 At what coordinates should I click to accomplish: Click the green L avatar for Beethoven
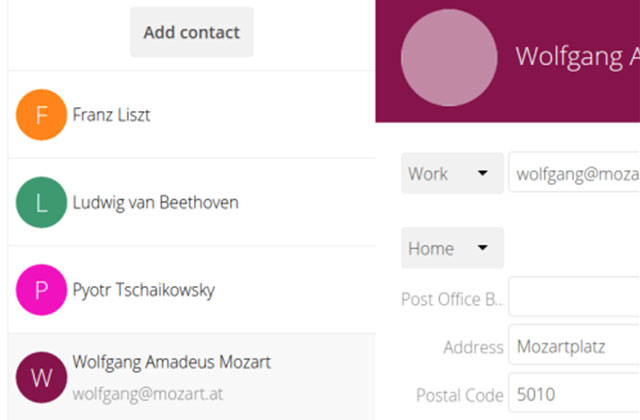pos(41,203)
